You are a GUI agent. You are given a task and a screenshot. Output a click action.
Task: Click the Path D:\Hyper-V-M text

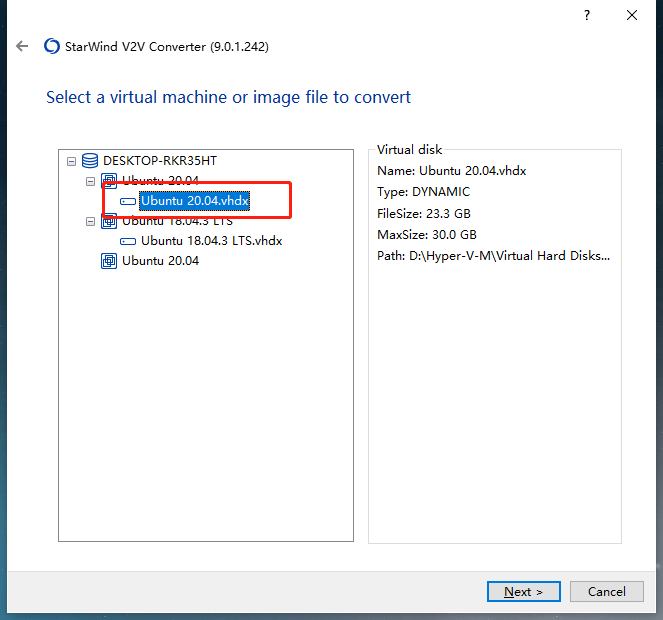[x=493, y=256]
